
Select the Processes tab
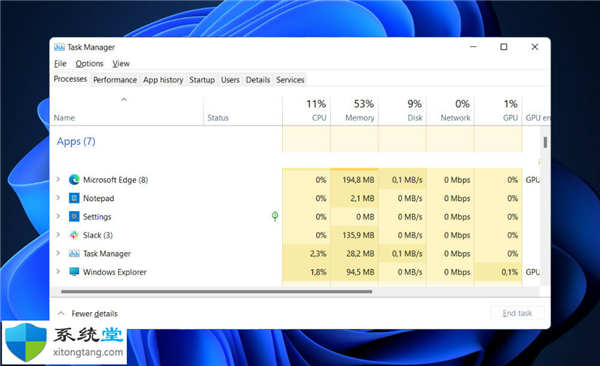coord(70,79)
